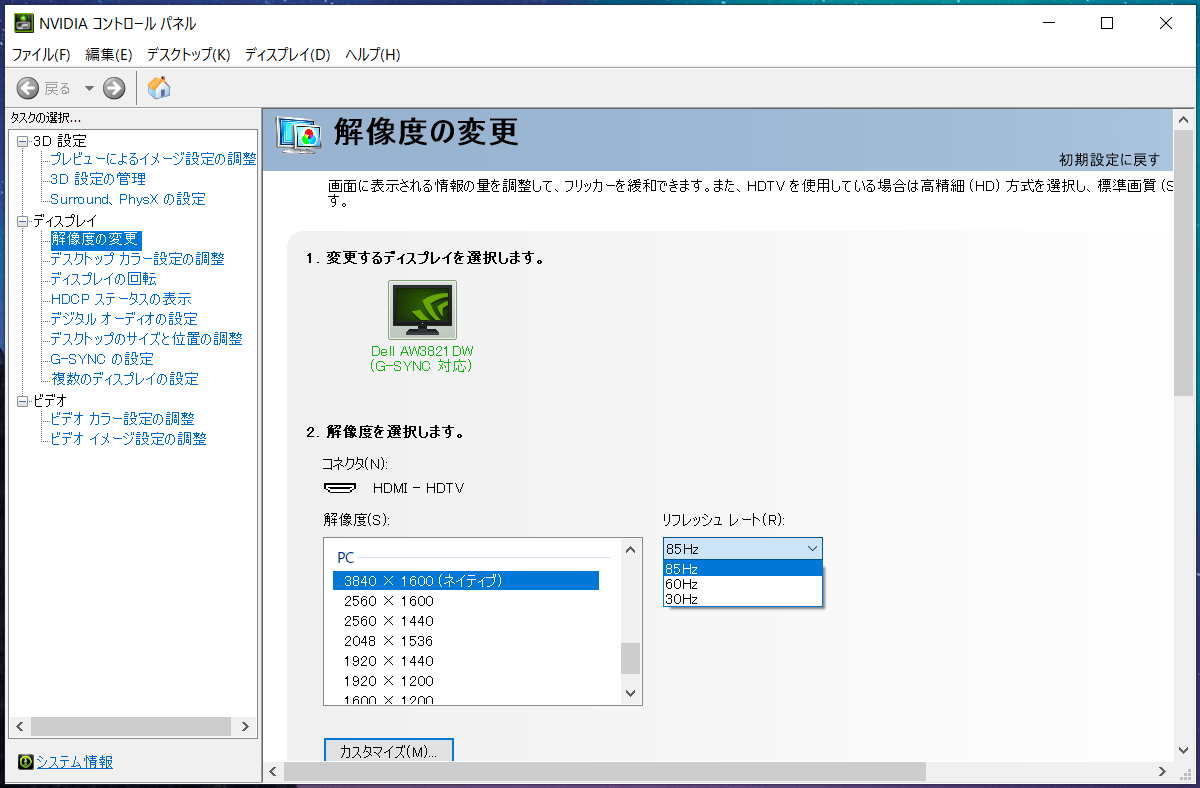
Task: Select the Dell AW3821DW monitor icon
Action: (422, 310)
